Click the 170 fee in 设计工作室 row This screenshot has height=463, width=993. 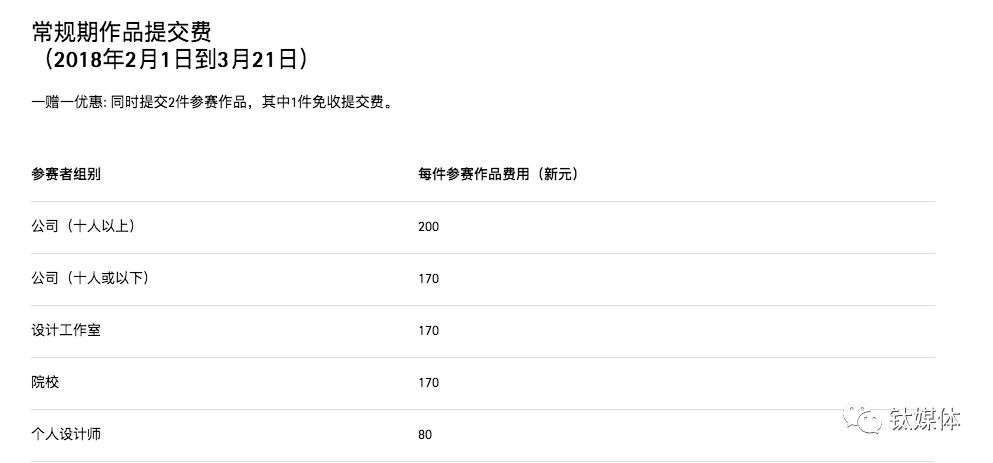[x=428, y=330]
